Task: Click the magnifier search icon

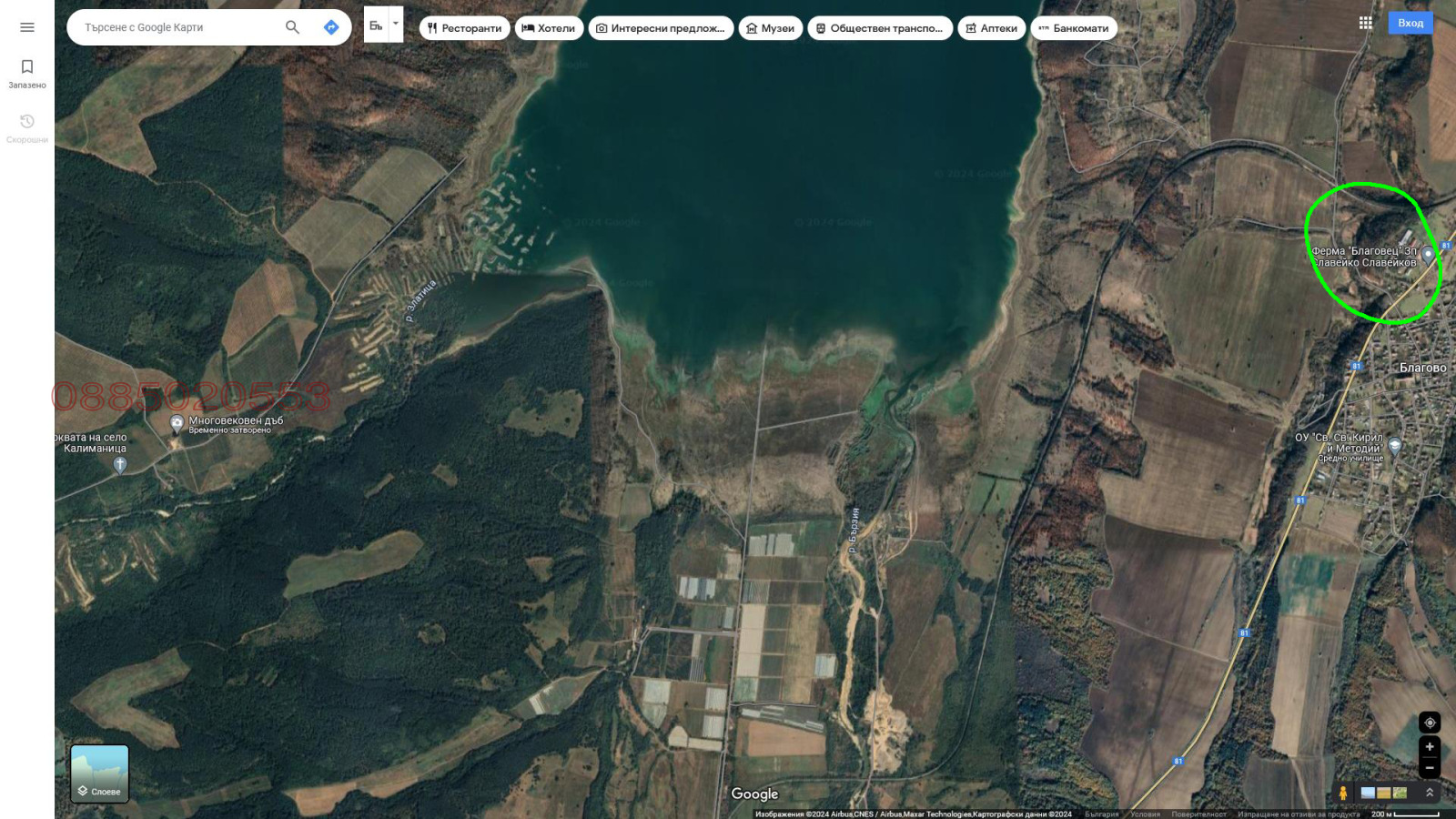Action: click(292, 27)
